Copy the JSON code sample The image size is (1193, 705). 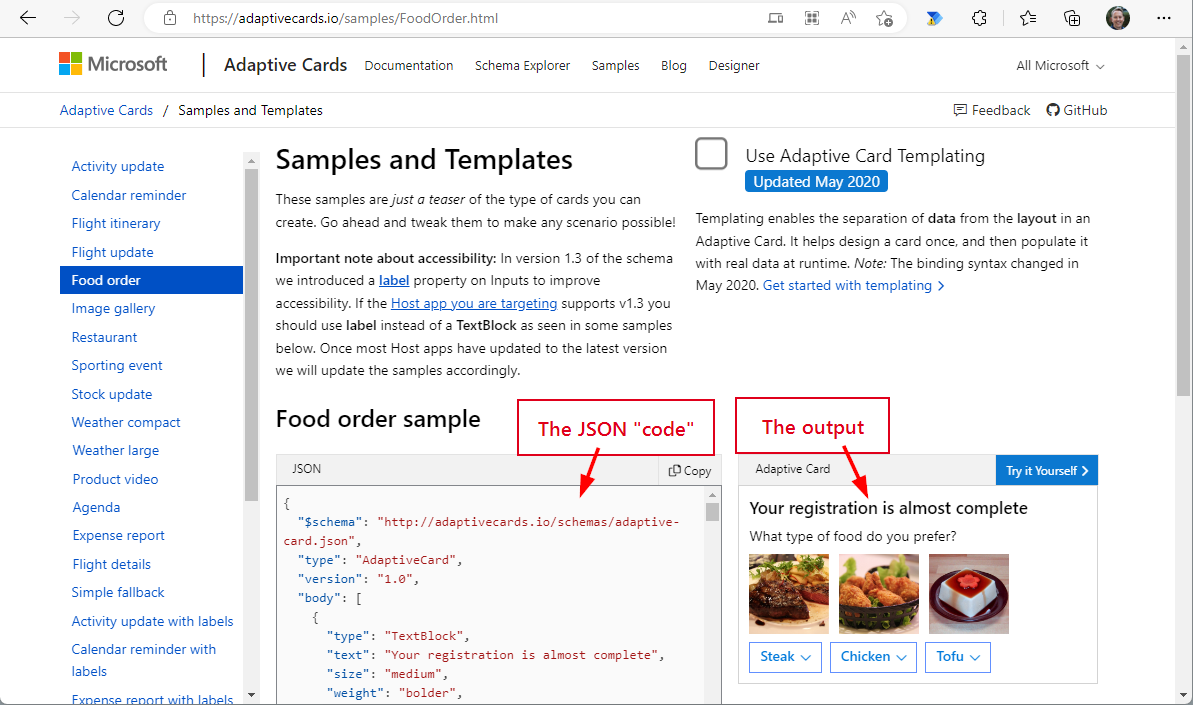click(689, 470)
